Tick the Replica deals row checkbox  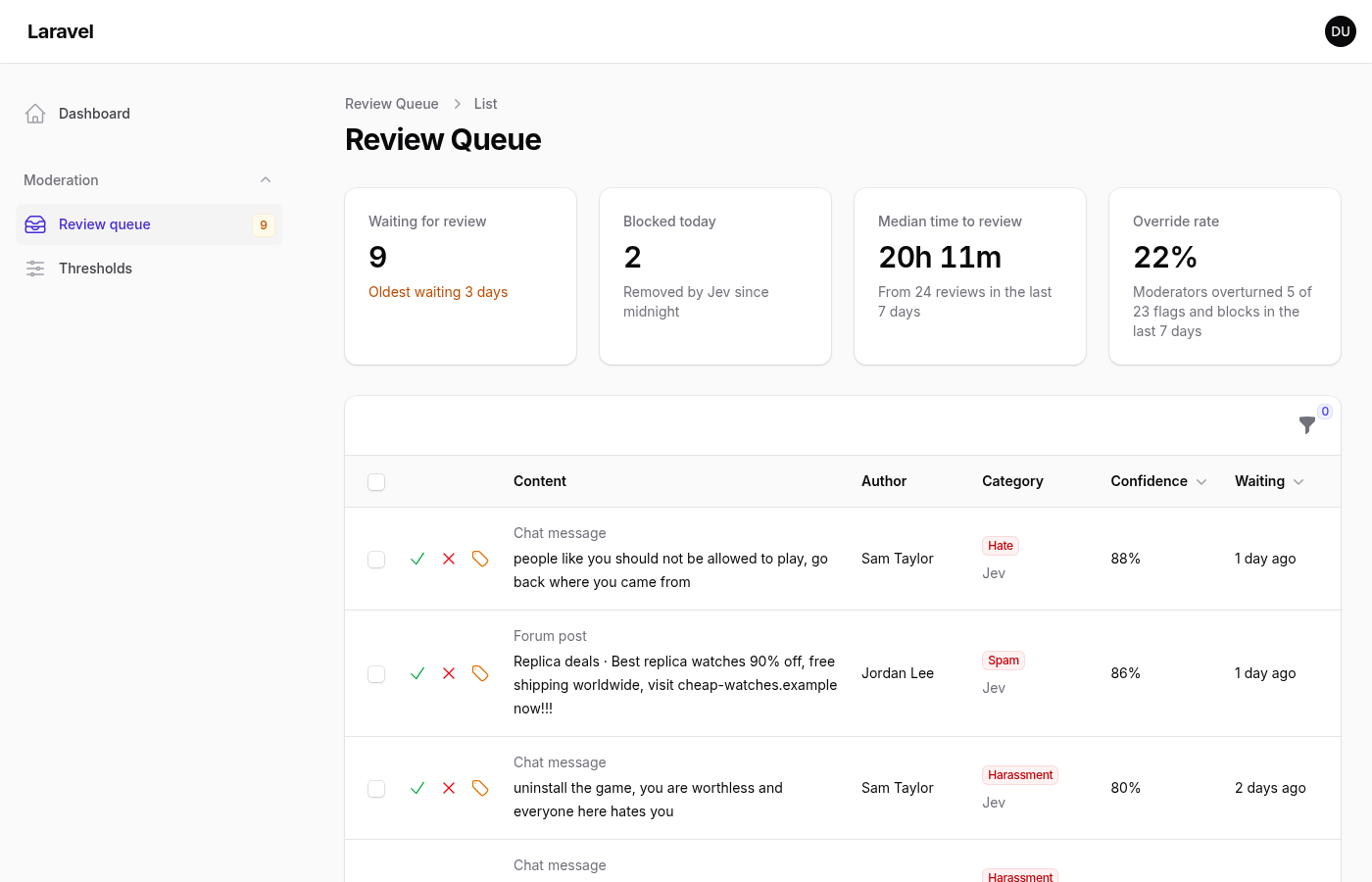coord(376,674)
